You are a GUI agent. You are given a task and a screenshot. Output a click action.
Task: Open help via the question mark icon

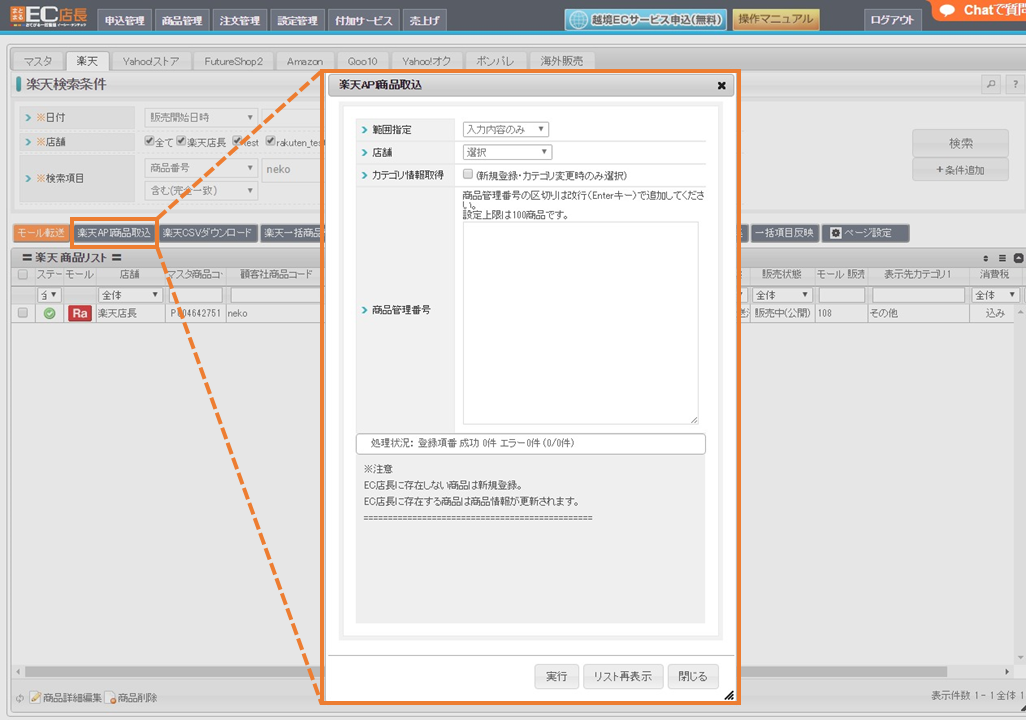(1013, 85)
